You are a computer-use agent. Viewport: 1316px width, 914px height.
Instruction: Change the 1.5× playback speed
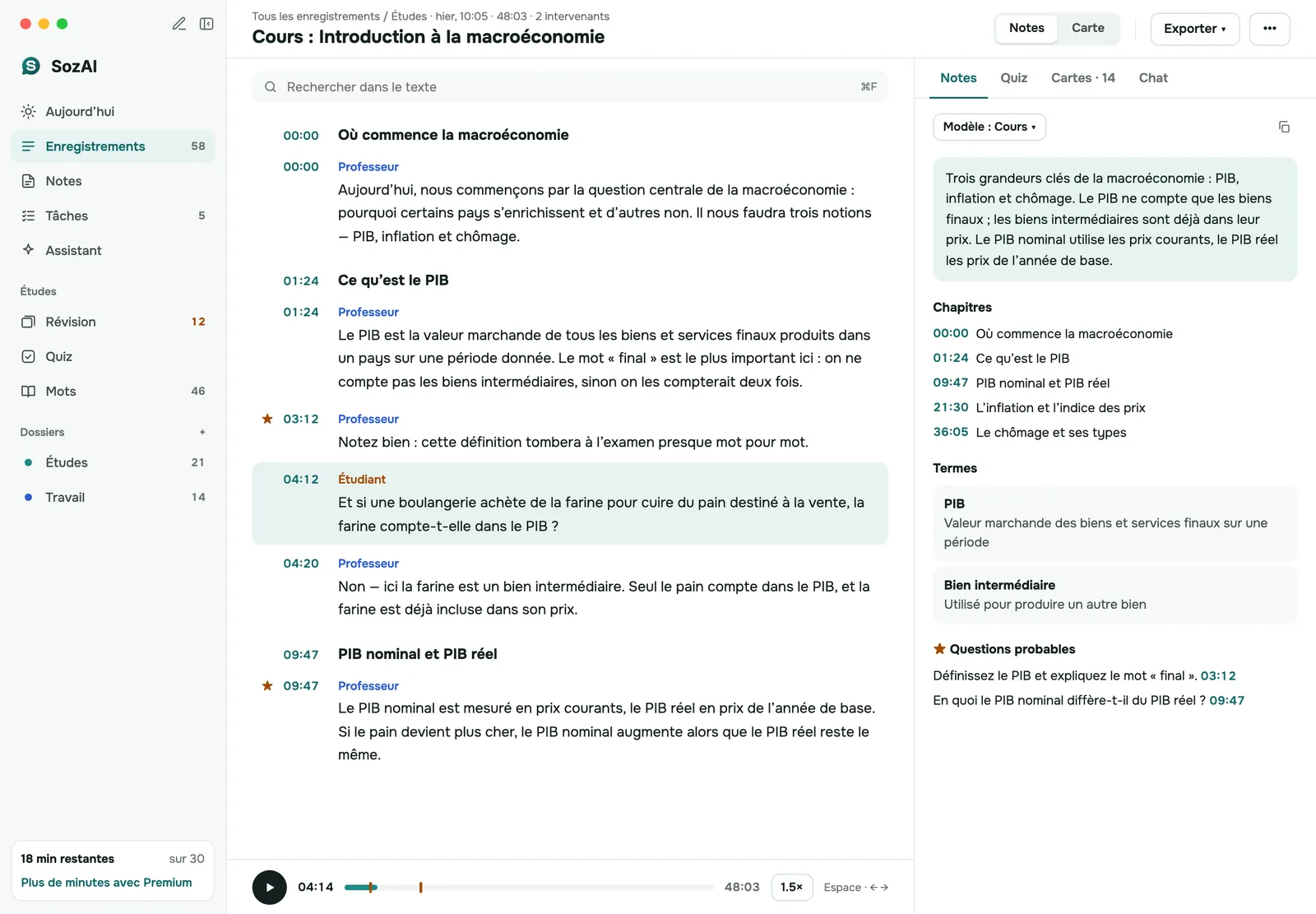tap(791, 887)
